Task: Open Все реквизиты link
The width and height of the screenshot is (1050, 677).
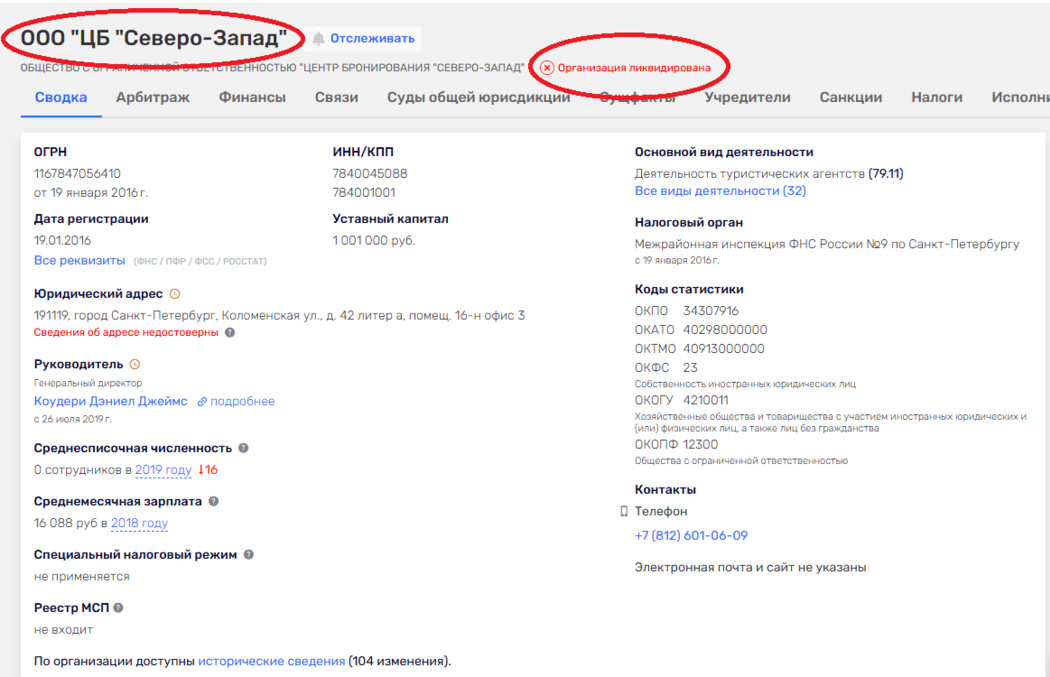Action: click(80, 260)
